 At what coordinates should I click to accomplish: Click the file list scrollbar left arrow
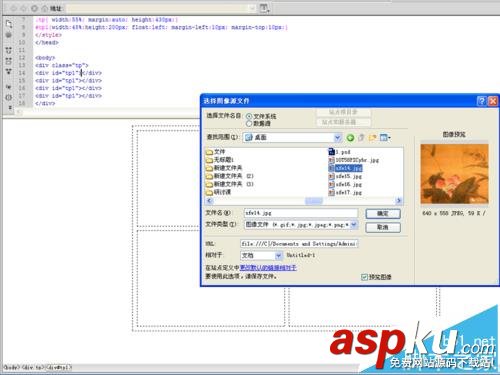coord(209,200)
